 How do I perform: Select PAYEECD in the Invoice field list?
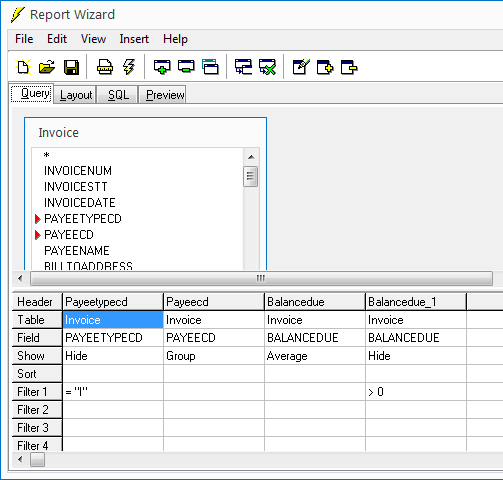[69, 235]
